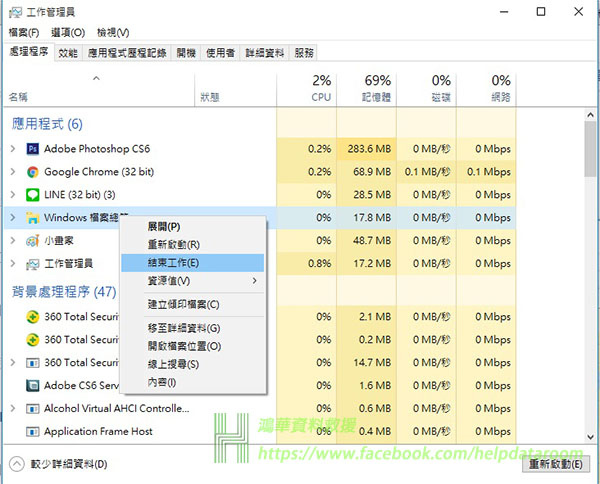Image resolution: width=600 pixels, height=484 pixels.
Task: Switch to the 應用程式歷程記錄 tab
Action: [x=127, y=53]
